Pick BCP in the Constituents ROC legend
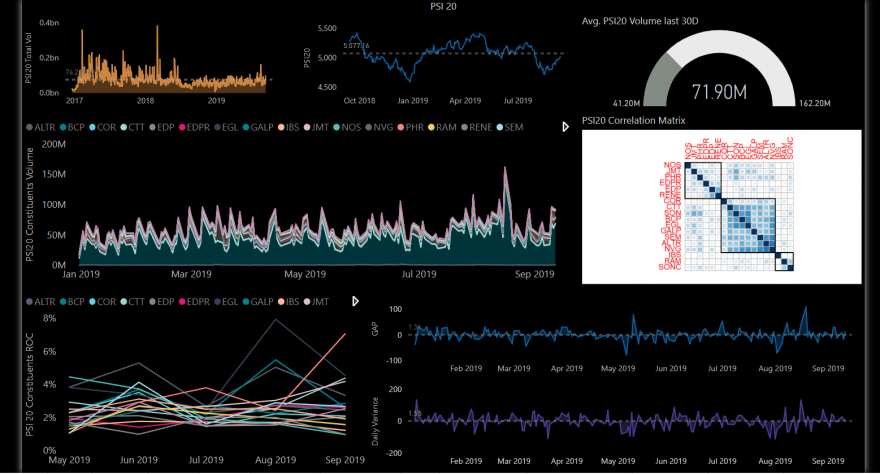Image resolution: width=880 pixels, height=474 pixels. [72, 302]
